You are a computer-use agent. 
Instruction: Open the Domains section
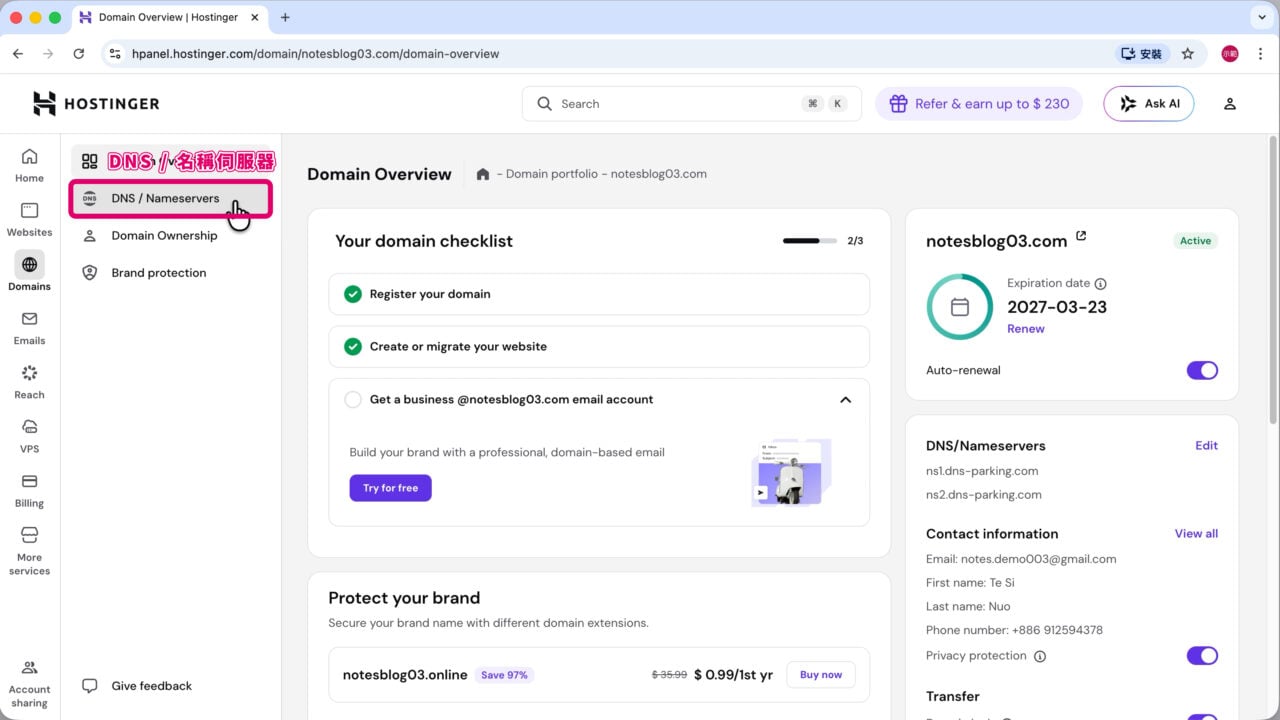coord(29,273)
